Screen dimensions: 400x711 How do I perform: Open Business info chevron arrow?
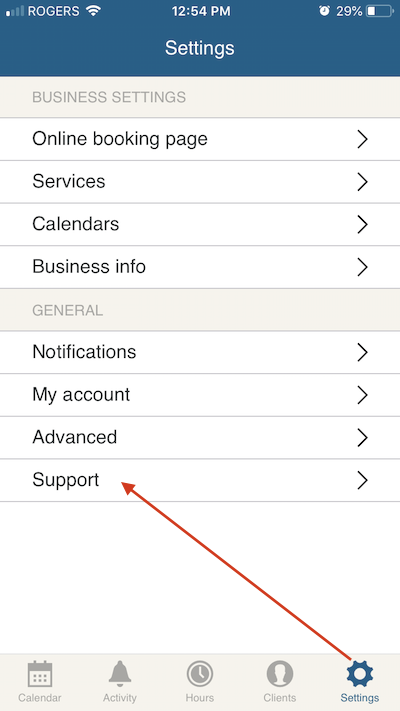point(362,267)
